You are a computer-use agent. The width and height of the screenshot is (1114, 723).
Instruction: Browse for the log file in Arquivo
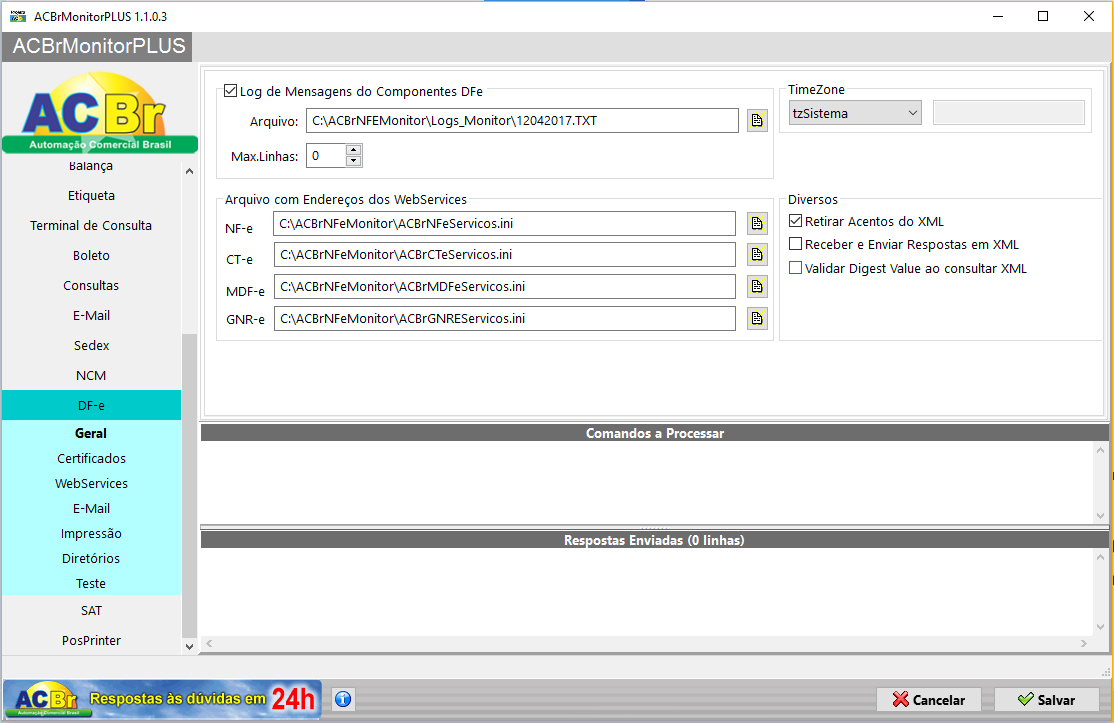click(757, 121)
